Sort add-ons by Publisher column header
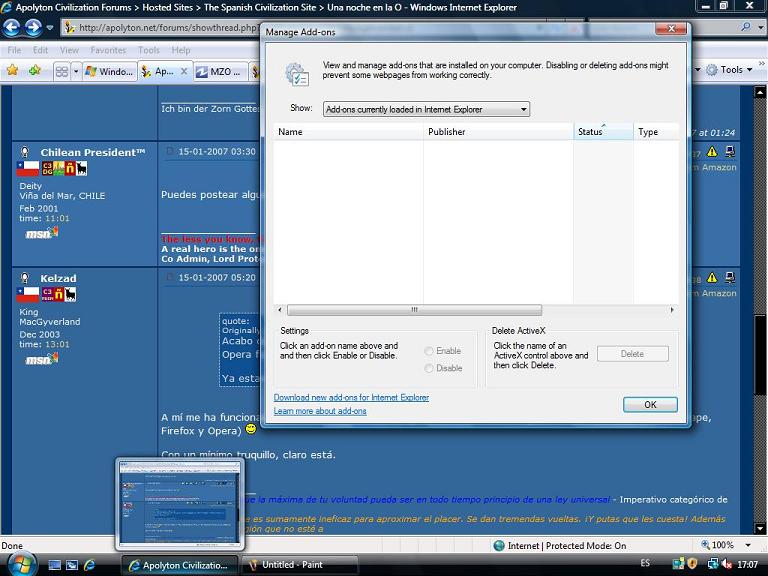 447,132
